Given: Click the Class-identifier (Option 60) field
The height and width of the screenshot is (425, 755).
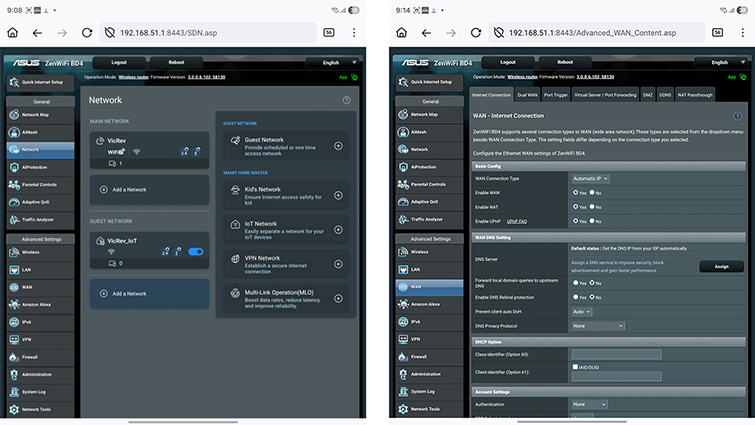Looking at the screenshot, I should (x=615, y=354).
